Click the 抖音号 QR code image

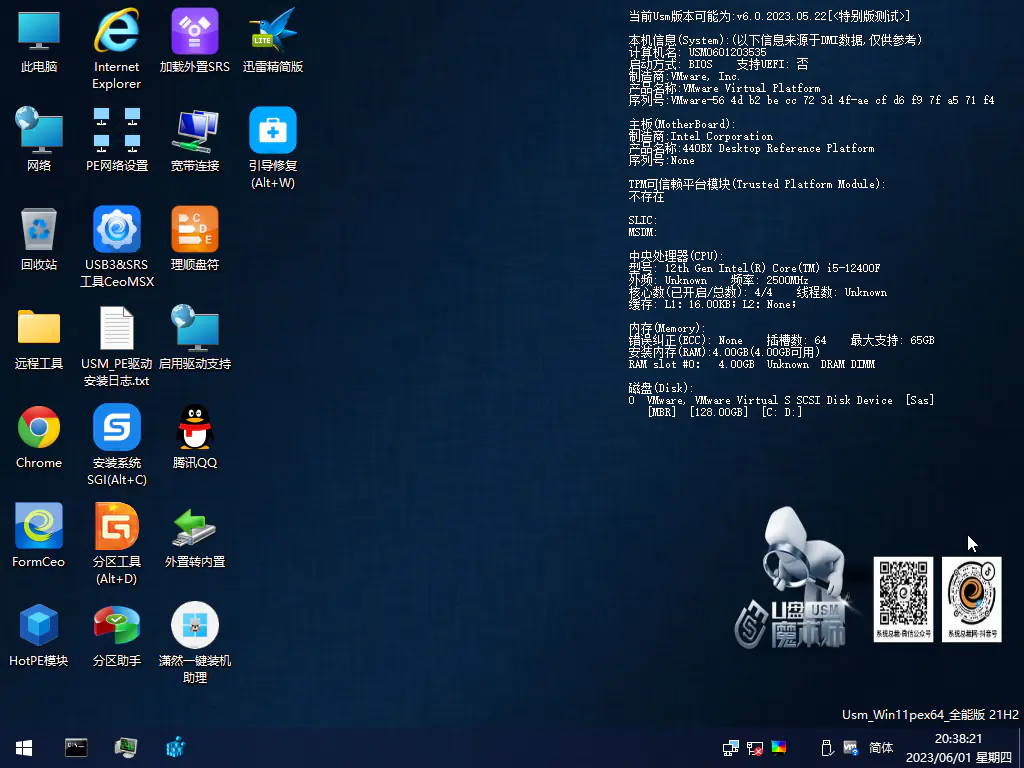pyautogui.click(x=971, y=598)
